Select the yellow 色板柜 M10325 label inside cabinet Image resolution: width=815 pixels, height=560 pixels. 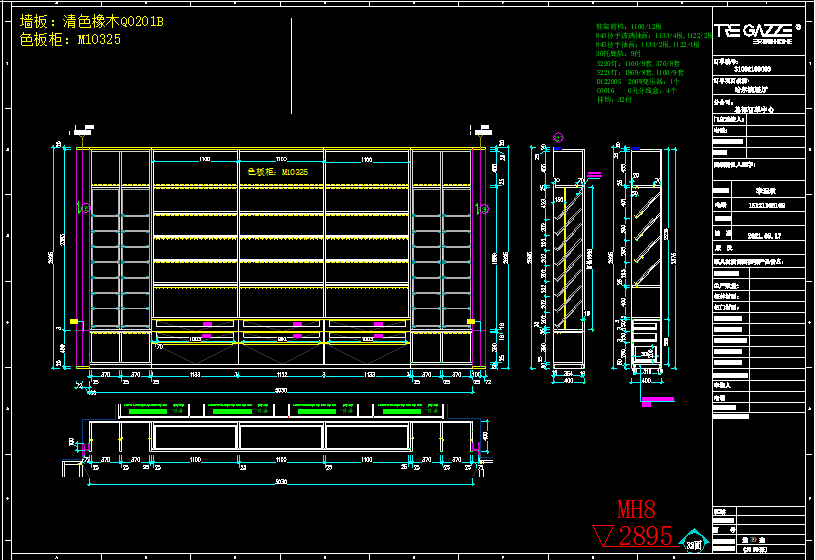click(x=278, y=172)
